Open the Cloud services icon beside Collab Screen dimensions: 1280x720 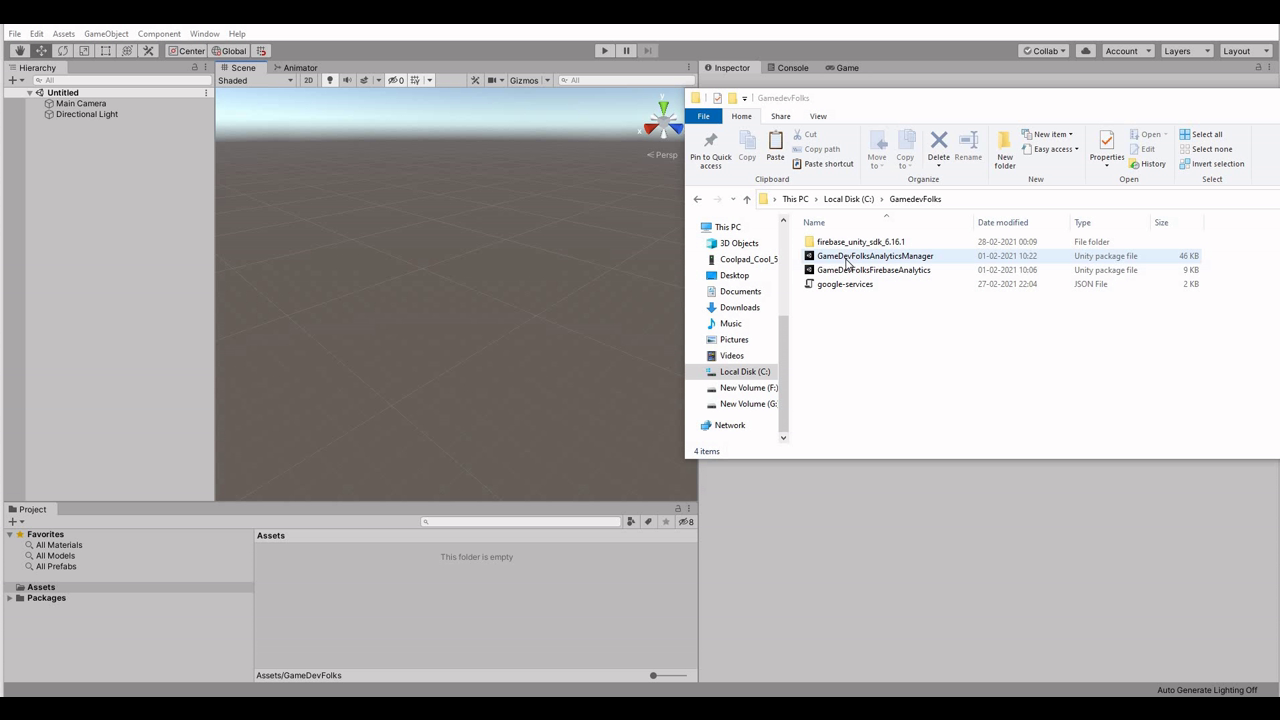(1086, 51)
